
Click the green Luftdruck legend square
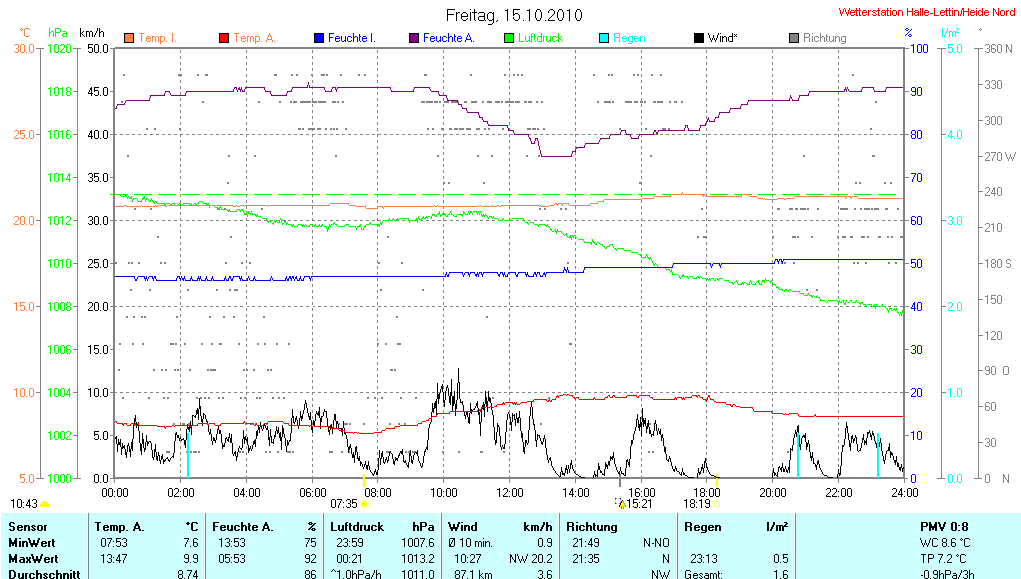(508, 38)
